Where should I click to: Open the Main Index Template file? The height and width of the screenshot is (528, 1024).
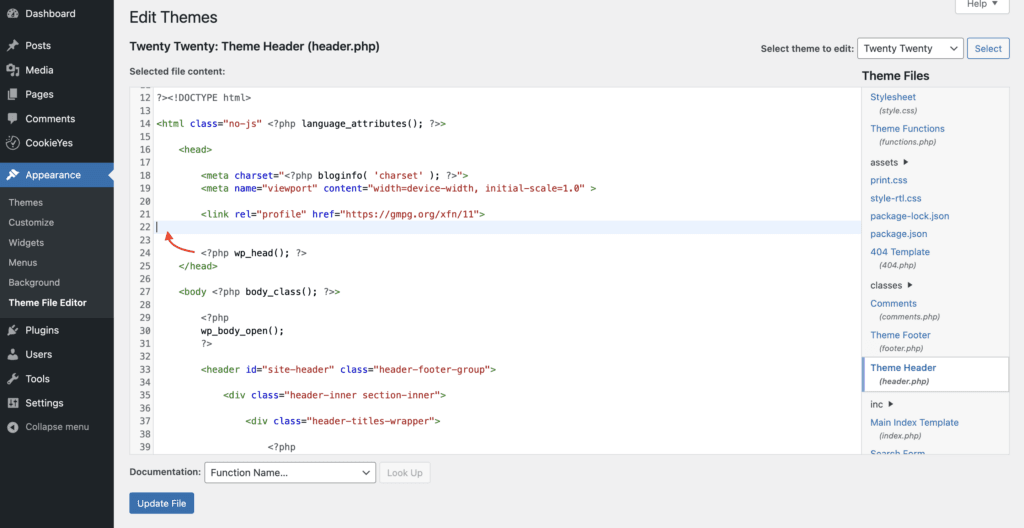914,422
